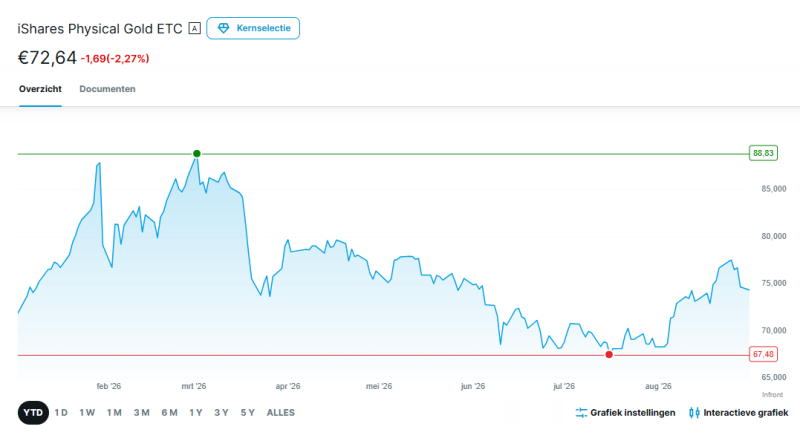Click the mrt '26 axis label
This screenshot has height=438, width=800.
click(x=194, y=386)
